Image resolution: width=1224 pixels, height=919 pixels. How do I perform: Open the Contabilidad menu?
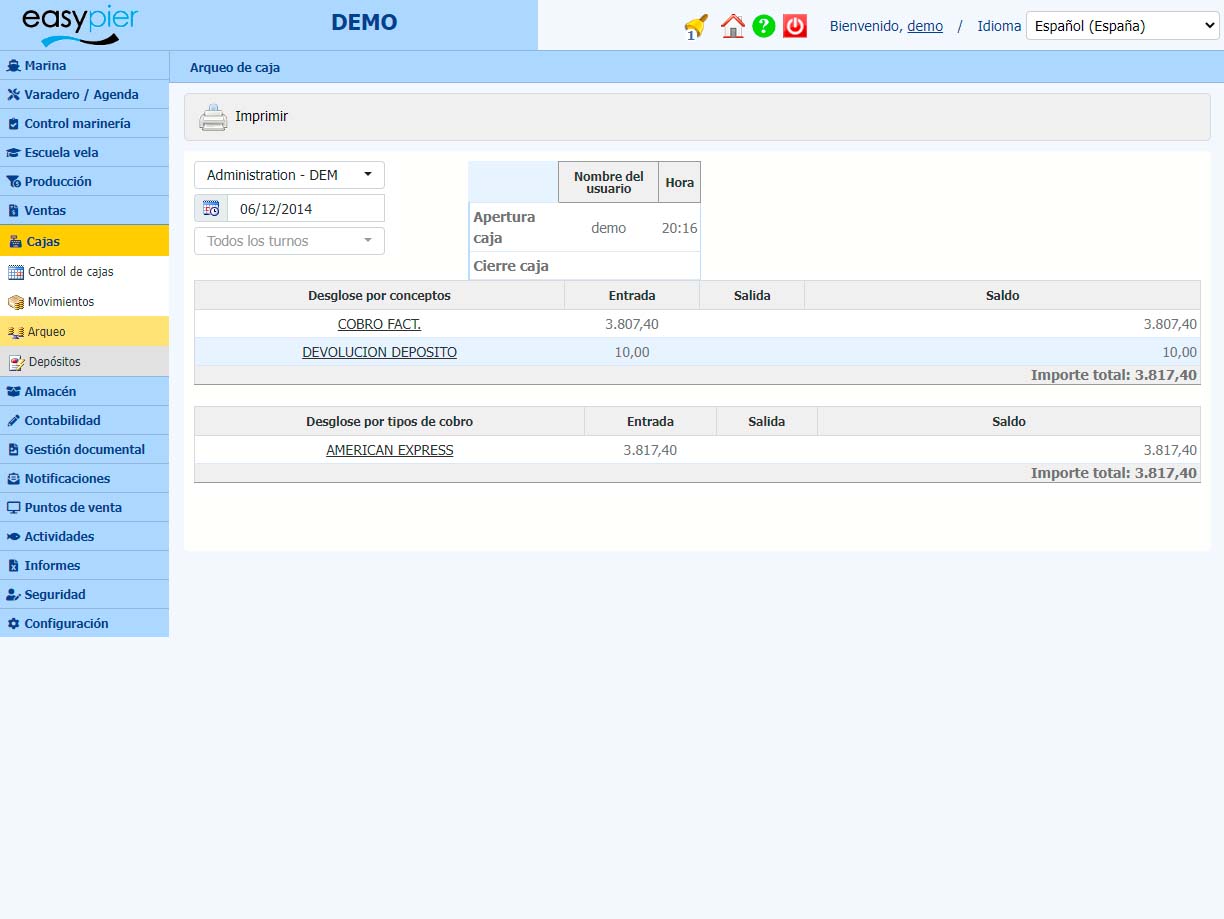click(84, 421)
